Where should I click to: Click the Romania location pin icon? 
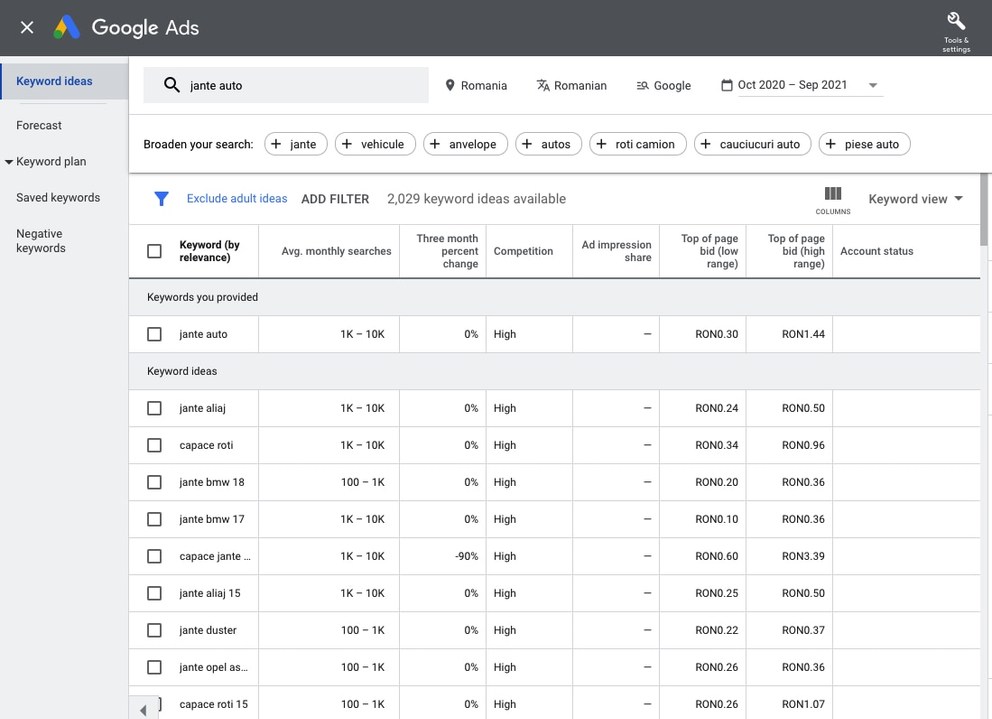[x=450, y=86]
